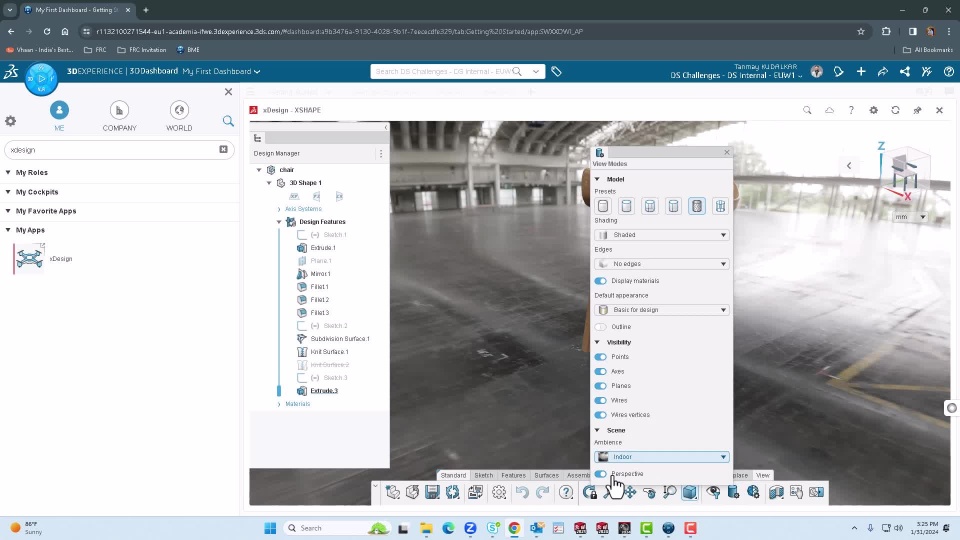Screen dimensions: 960x540
Task: Toggle Display materials switch
Action: pos(601,281)
